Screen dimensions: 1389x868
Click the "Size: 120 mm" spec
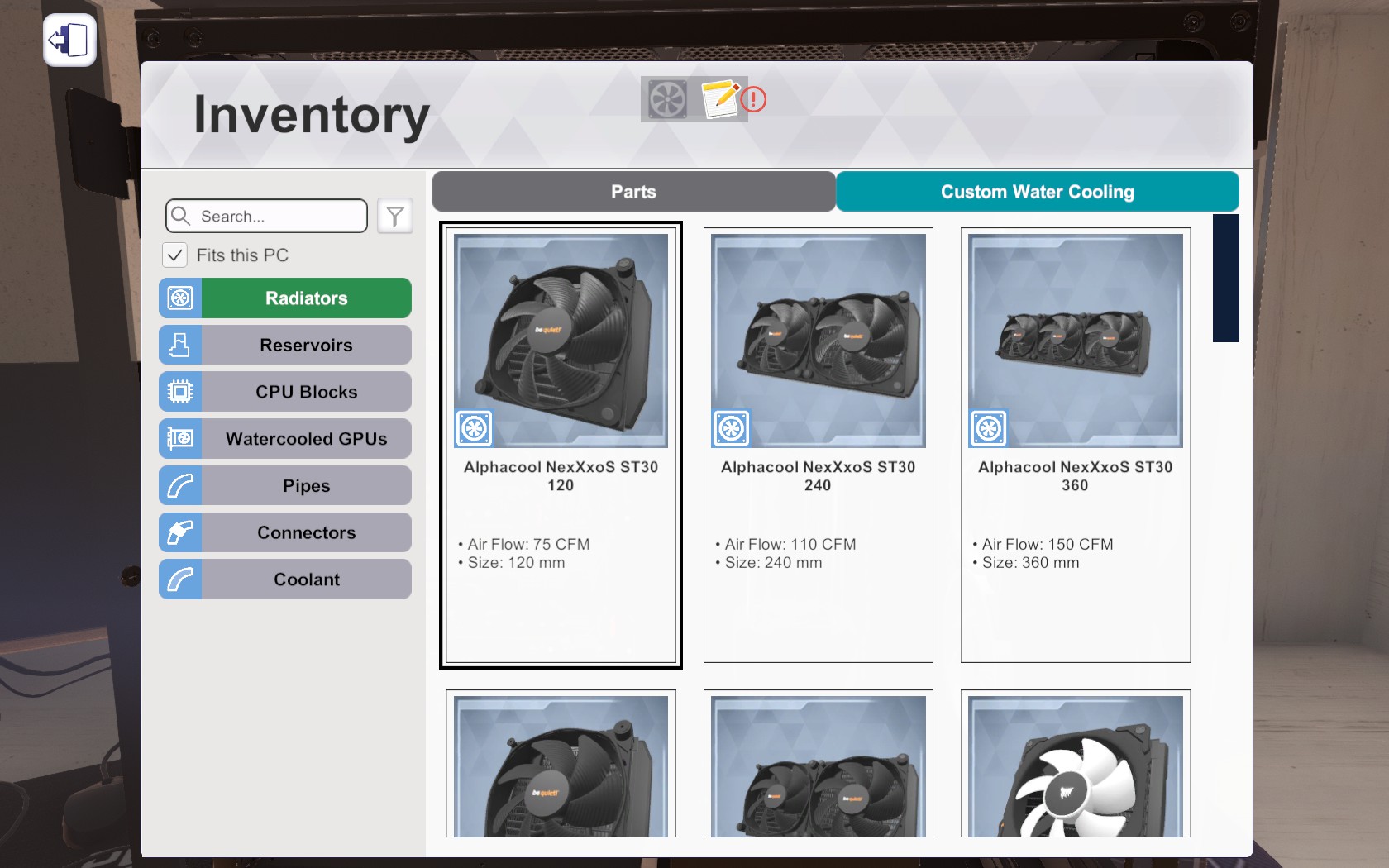coord(516,563)
